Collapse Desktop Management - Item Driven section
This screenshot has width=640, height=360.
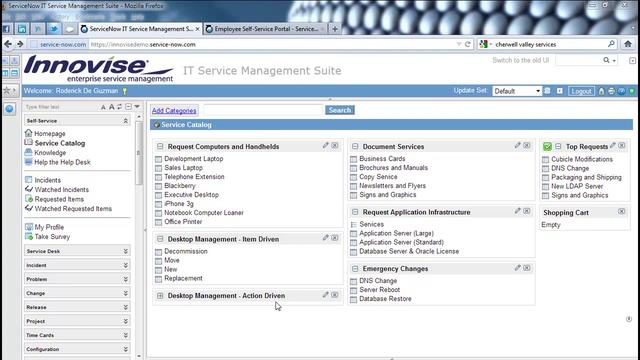click(x=160, y=239)
